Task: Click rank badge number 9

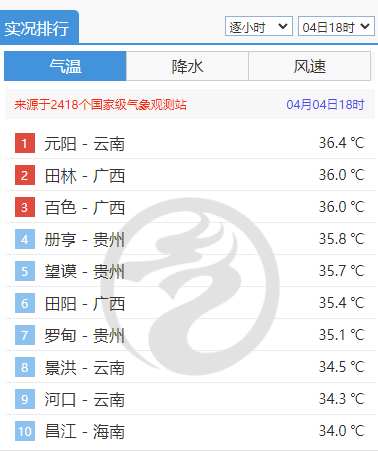Action: coord(25,399)
